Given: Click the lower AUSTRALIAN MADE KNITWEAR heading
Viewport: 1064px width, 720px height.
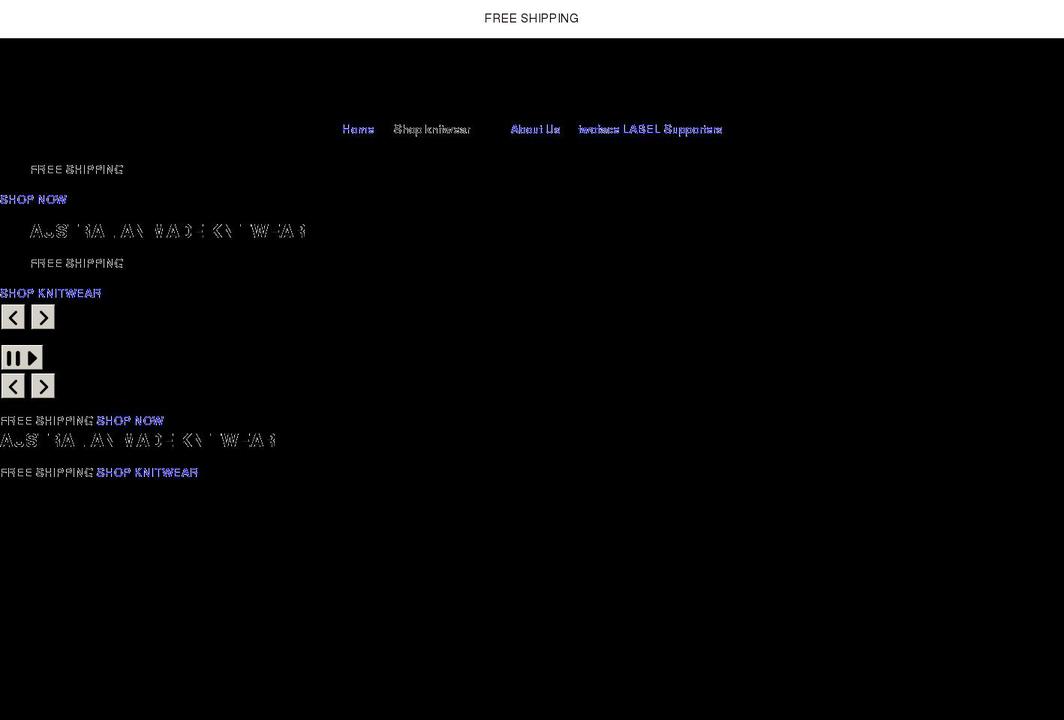Looking at the screenshot, I should coord(138,440).
